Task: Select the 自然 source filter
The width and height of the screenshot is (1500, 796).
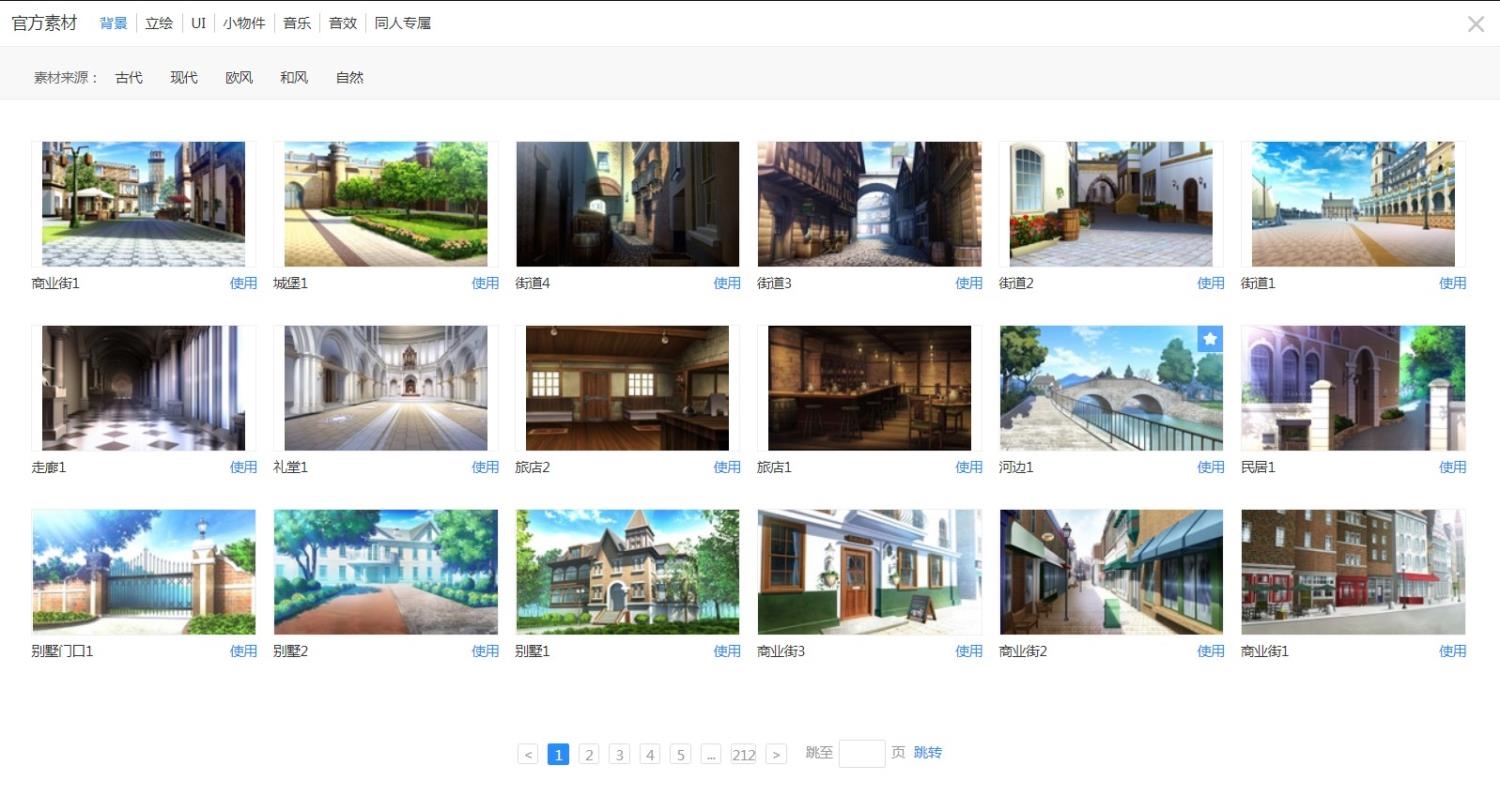Action: pyautogui.click(x=350, y=77)
